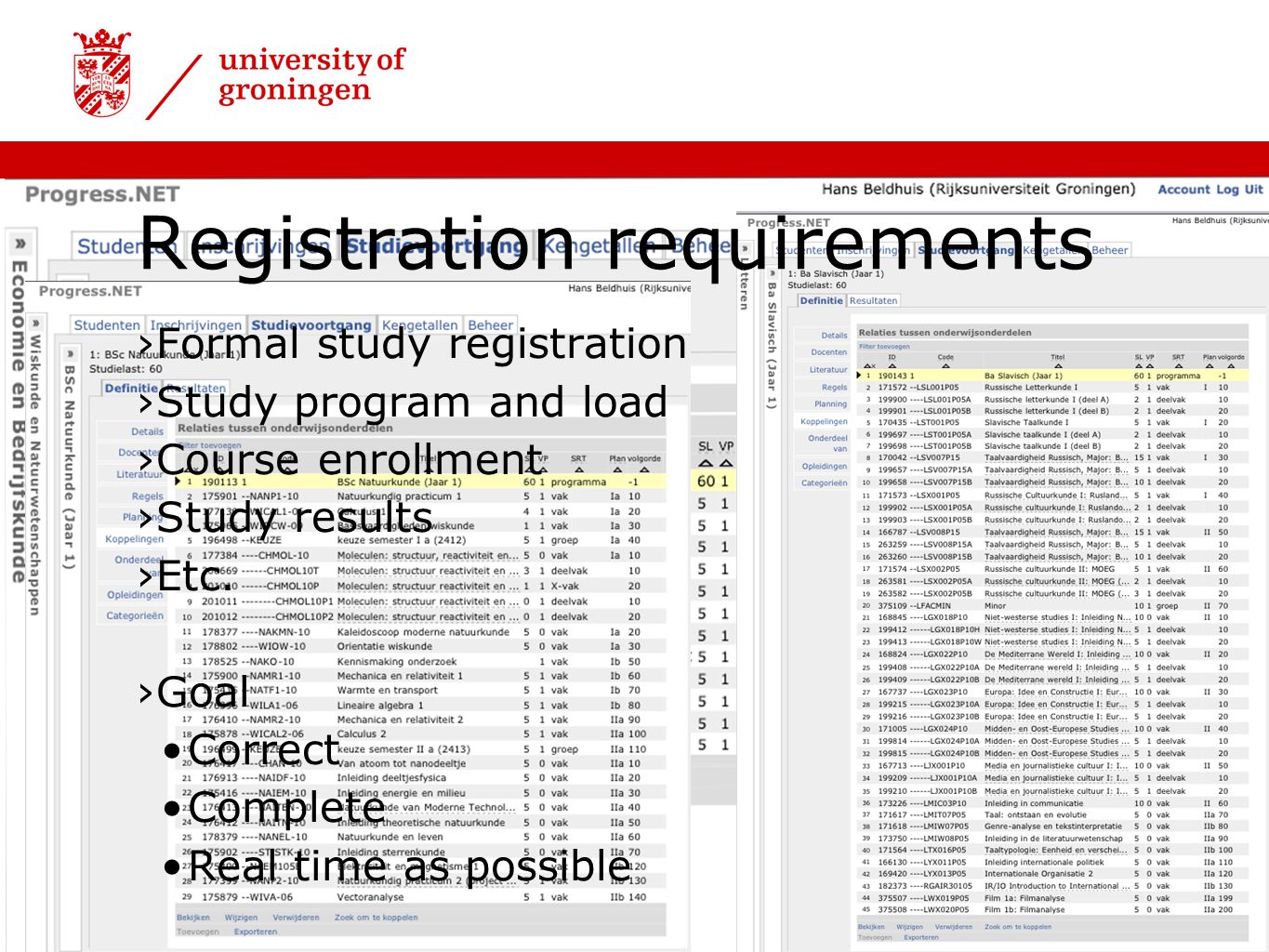Screen dimensions: 1269x952
Task: Open Koppelingen in Ba Slavisch sidebar
Action: (824, 421)
